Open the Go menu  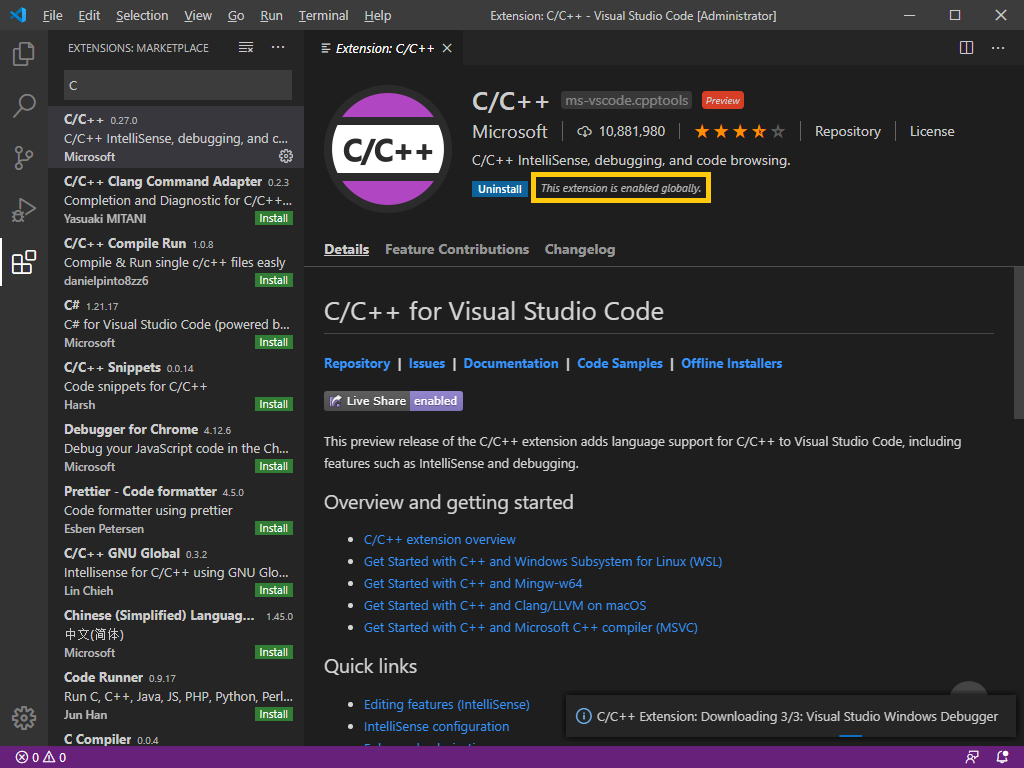pyautogui.click(x=236, y=15)
